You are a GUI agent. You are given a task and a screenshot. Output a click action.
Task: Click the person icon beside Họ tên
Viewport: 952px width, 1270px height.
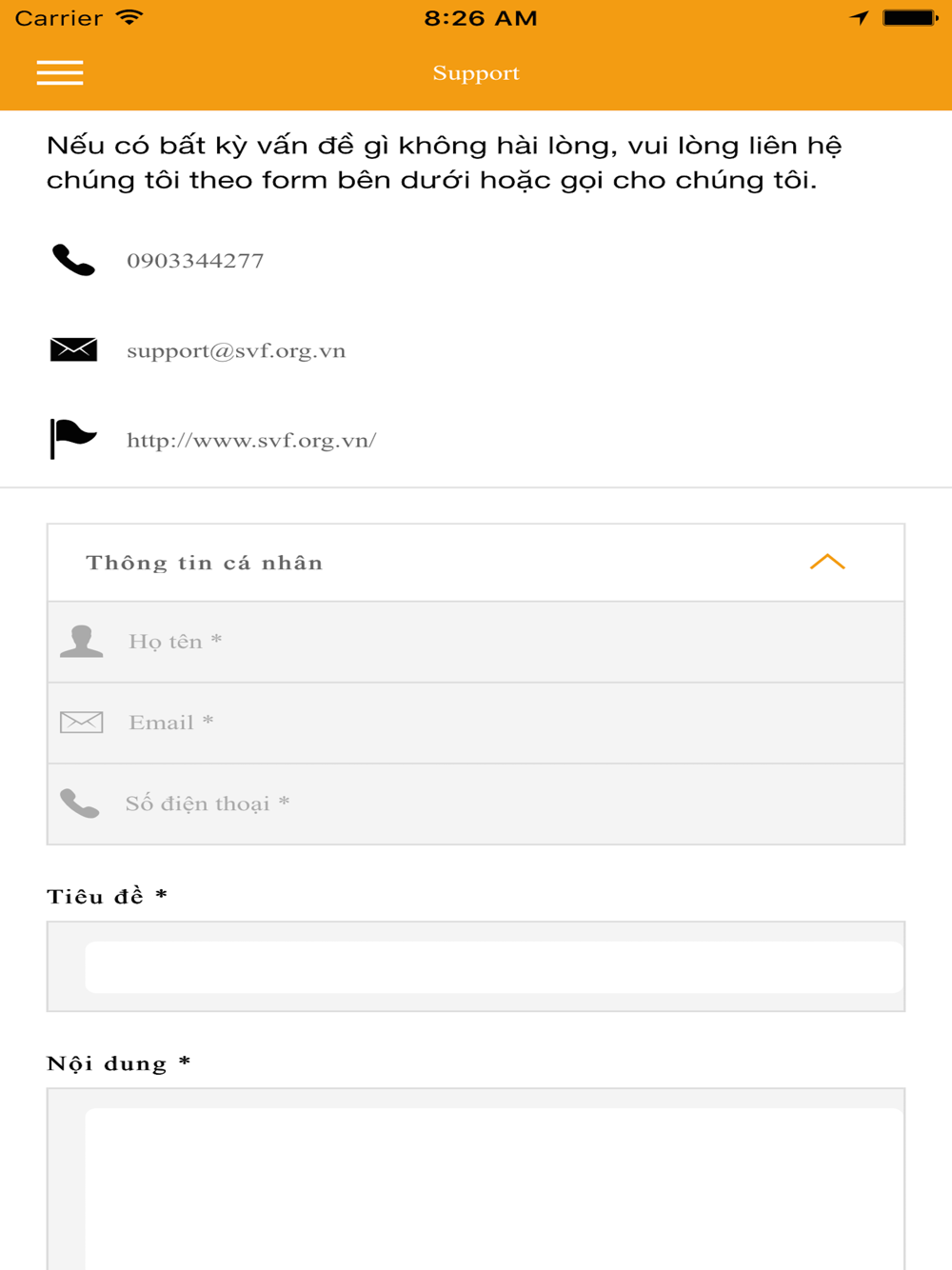click(81, 641)
